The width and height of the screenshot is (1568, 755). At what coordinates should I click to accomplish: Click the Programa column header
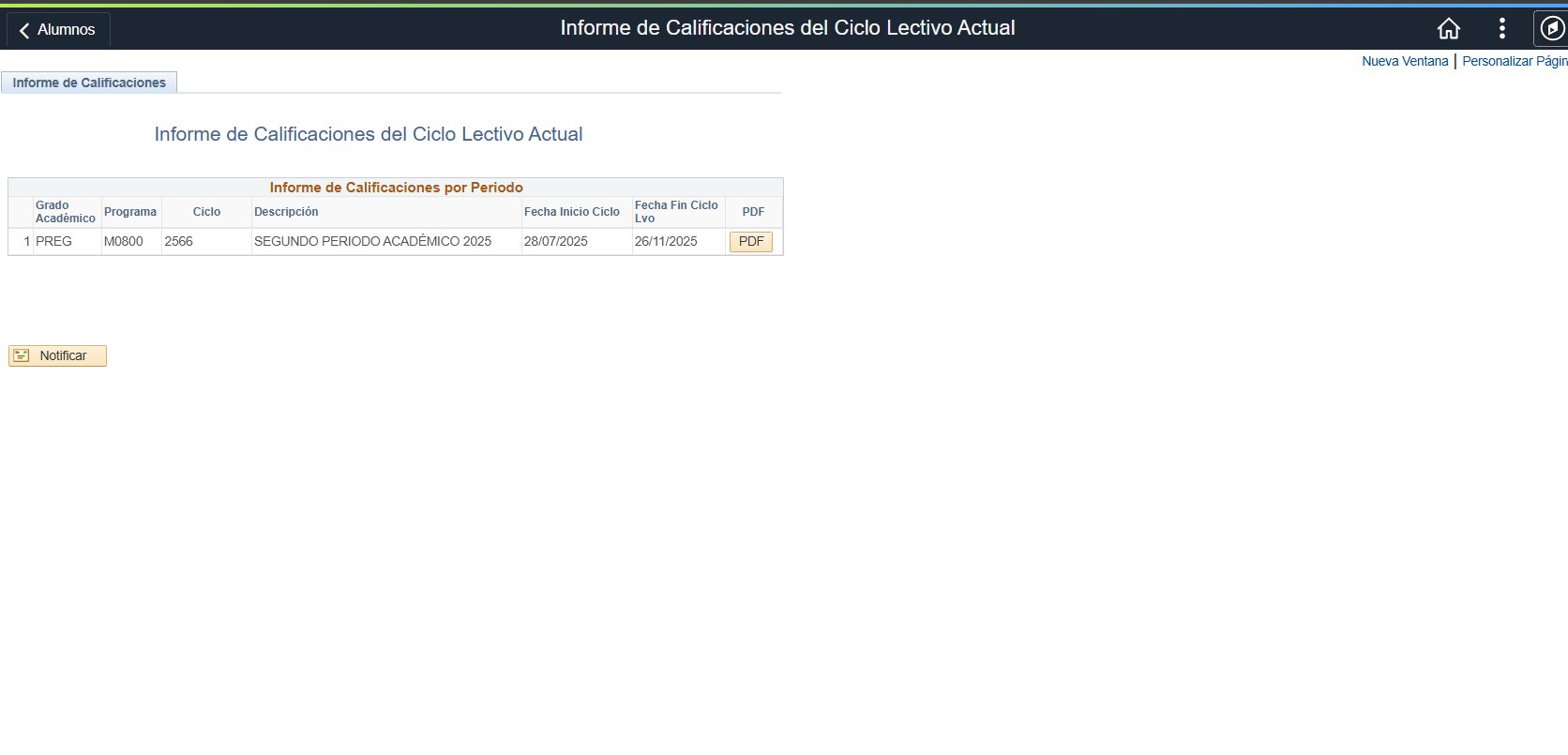[x=130, y=212]
